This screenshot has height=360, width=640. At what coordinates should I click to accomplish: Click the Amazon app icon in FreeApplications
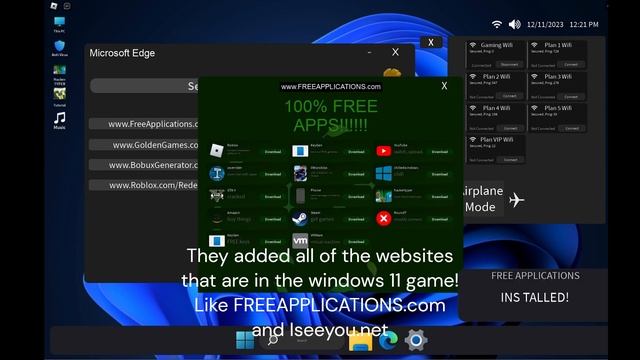coord(217,218)
